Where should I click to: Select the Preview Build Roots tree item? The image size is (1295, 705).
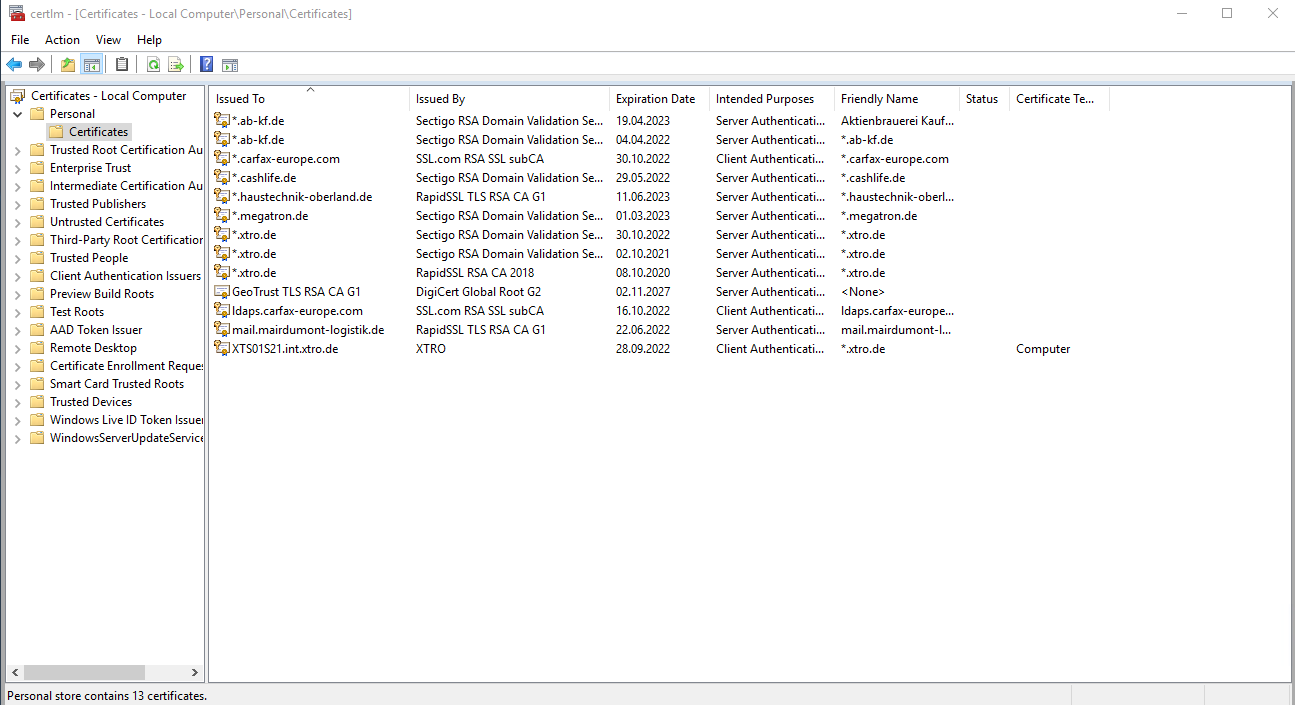pyautogui.click(x=102, y=294)
